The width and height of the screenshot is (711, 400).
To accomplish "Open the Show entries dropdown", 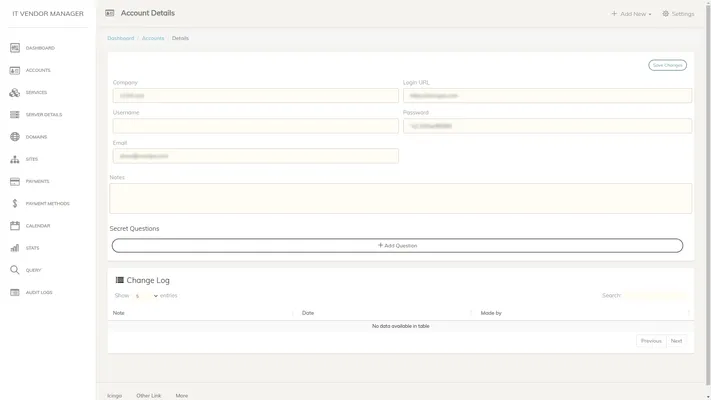I will (145, 296).
